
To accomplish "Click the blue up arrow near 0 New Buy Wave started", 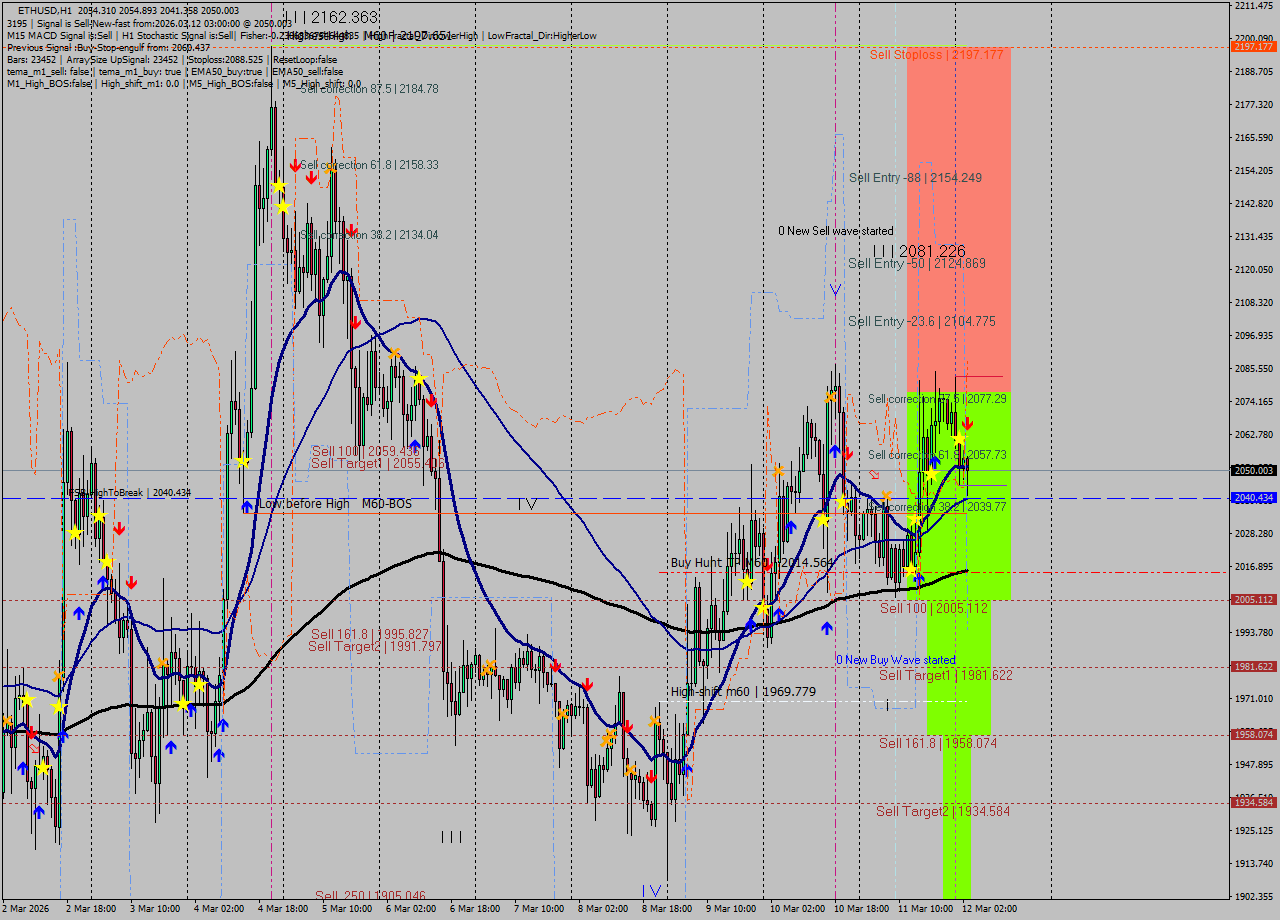I will (827, 628).
